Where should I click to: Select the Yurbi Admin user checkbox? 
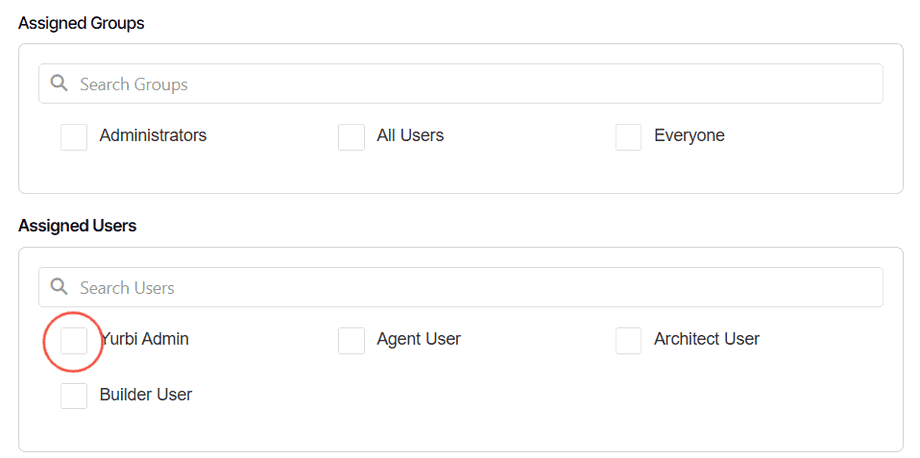point(74,340)
